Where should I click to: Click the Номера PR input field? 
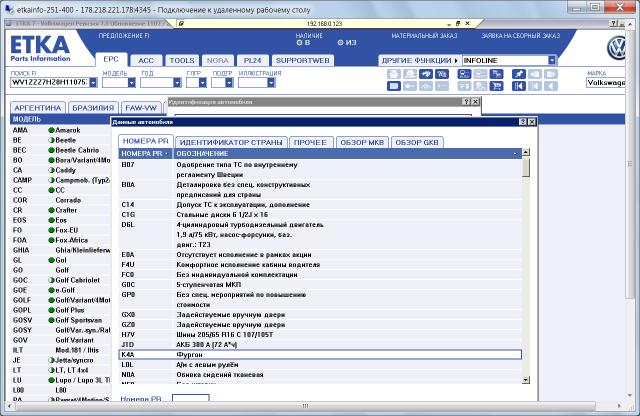[x=191, y=398]
